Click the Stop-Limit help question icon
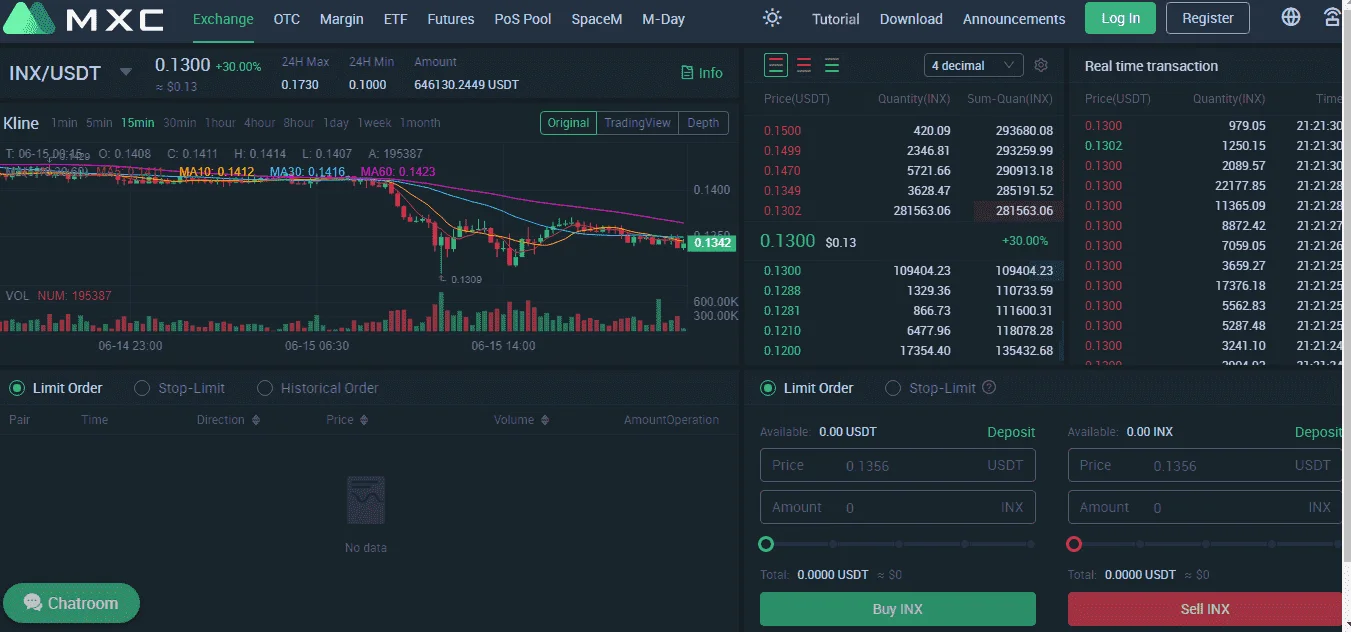The height and width of the screenshot is (632, 1351). click(x=989, y=388)
